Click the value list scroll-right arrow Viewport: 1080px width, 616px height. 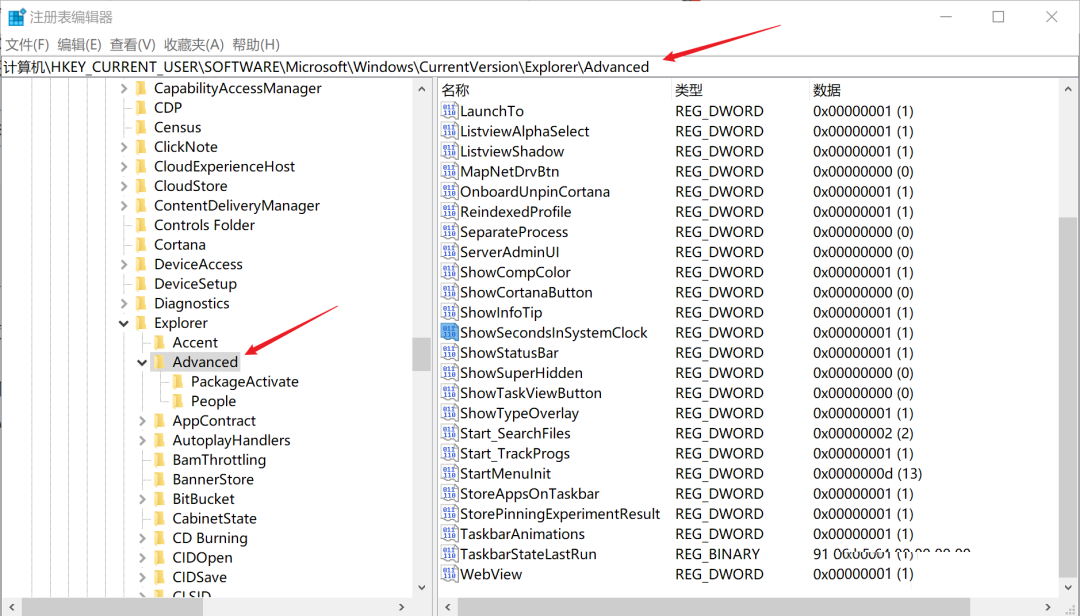1048,607
